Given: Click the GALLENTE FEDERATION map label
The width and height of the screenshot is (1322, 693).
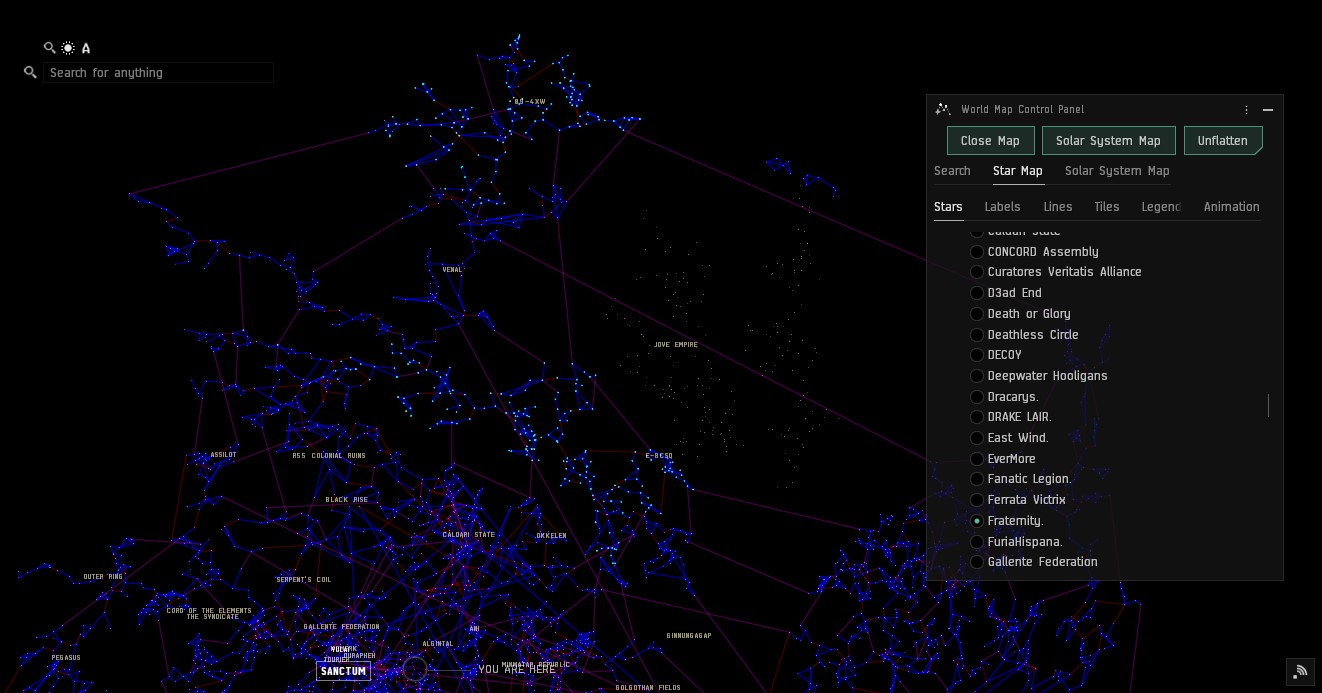Looking at the screenshot, I should tap(342, 627).
